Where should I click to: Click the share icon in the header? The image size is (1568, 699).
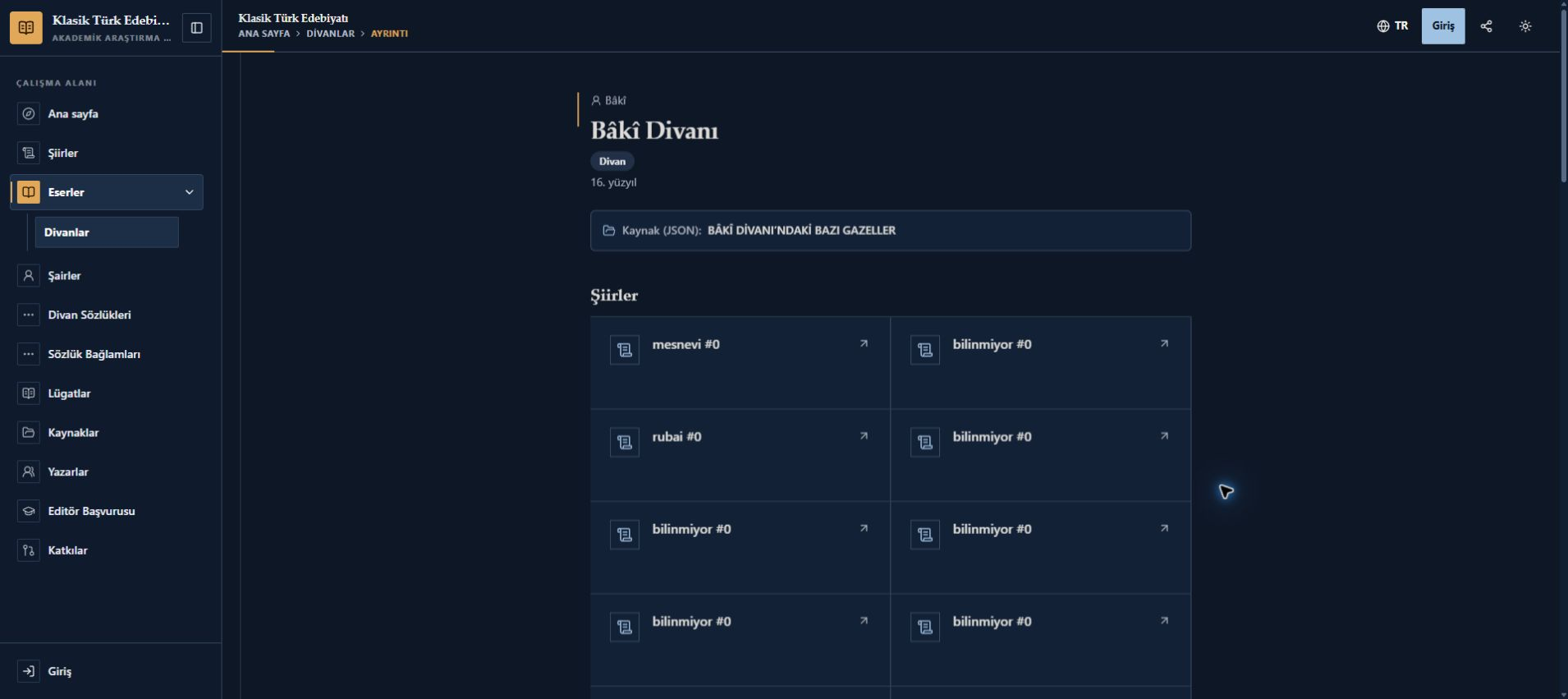click(x=1486, y=26)
